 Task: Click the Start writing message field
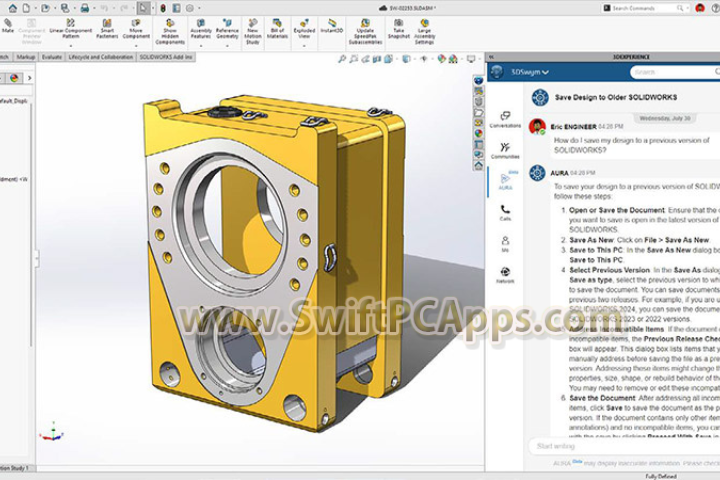[624, 446]
